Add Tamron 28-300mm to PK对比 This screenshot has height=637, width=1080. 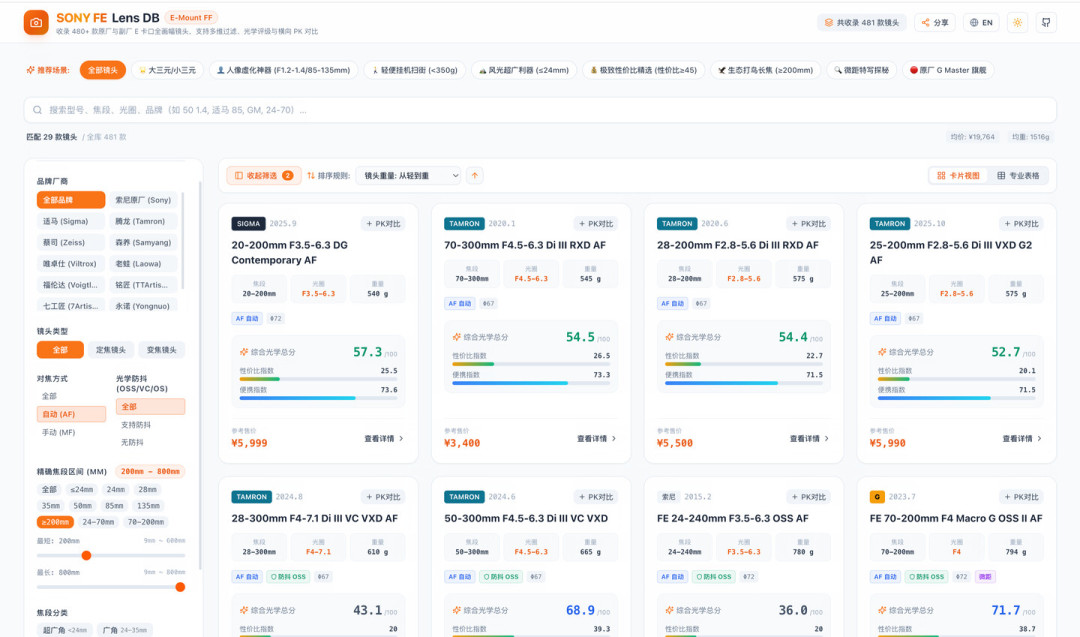point(383,497)
